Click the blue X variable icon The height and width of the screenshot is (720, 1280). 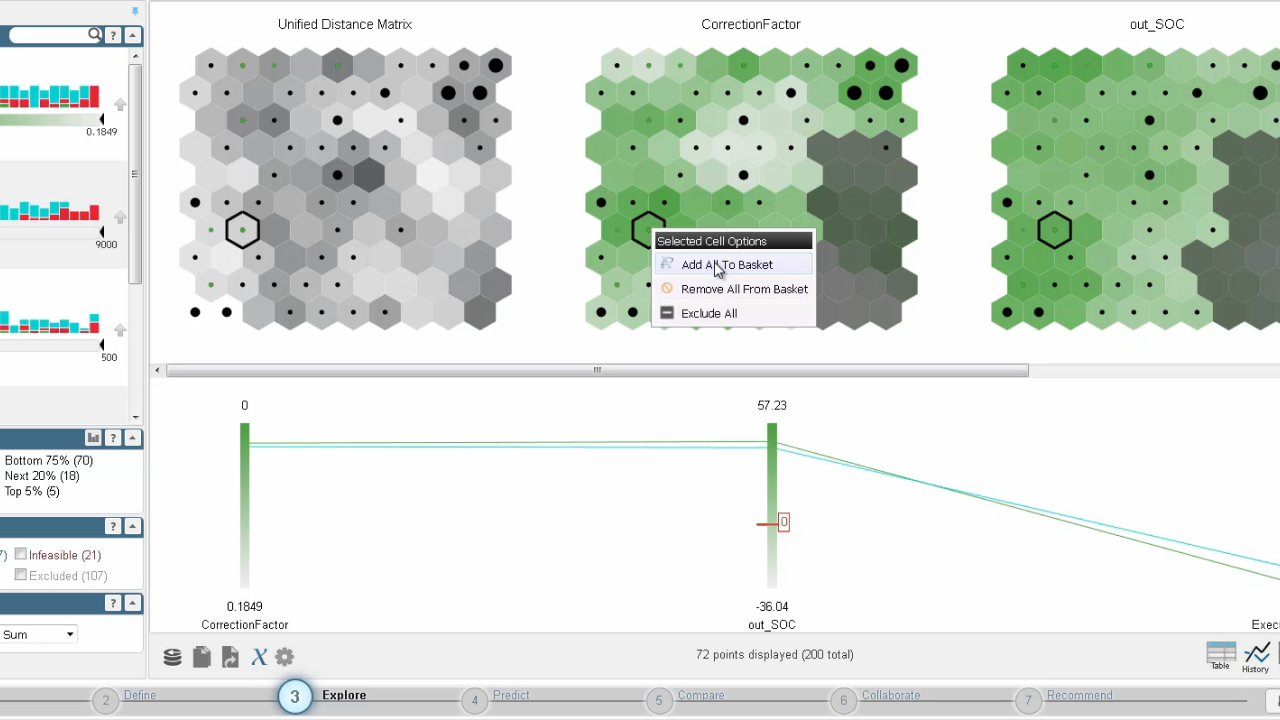[x=259, y=657]
